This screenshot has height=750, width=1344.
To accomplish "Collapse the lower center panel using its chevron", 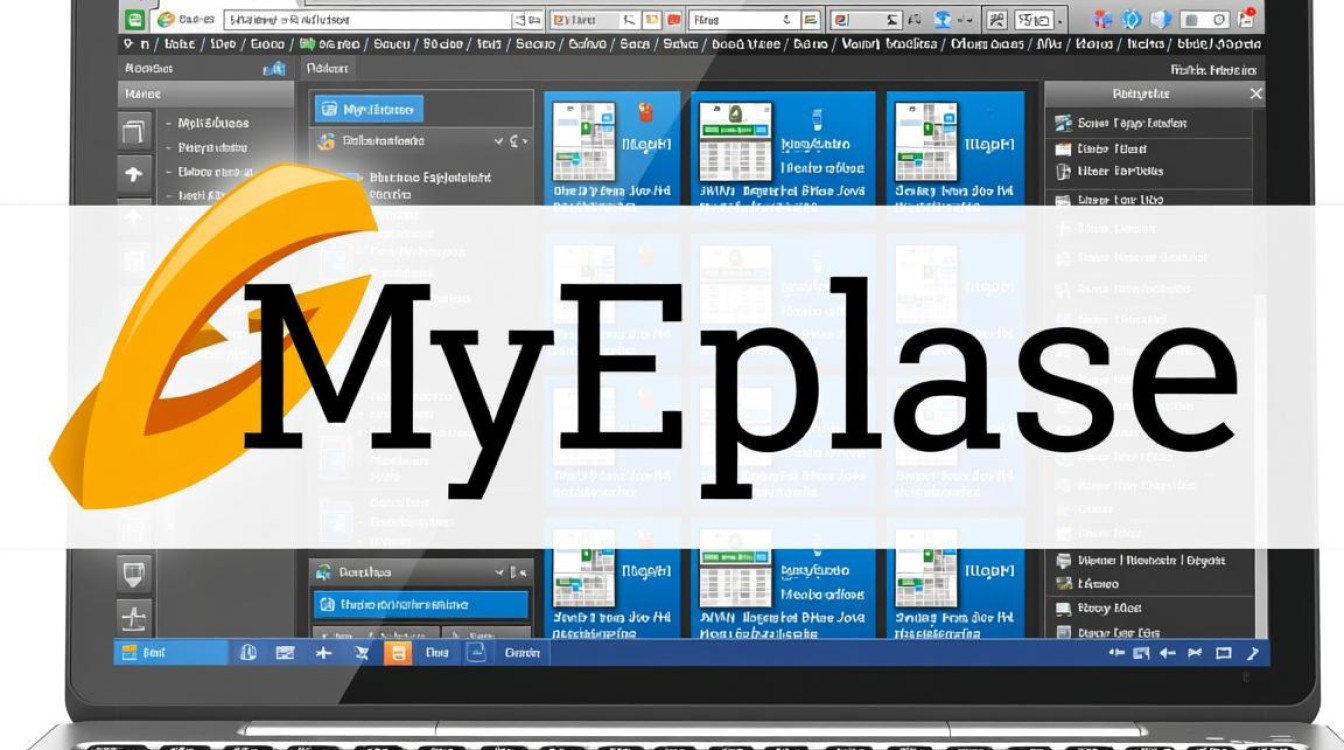I will pos(500,573).
